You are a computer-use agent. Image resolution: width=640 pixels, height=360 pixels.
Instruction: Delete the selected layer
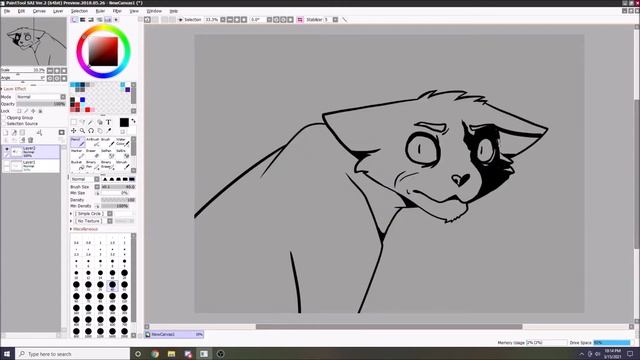[31, 140]
